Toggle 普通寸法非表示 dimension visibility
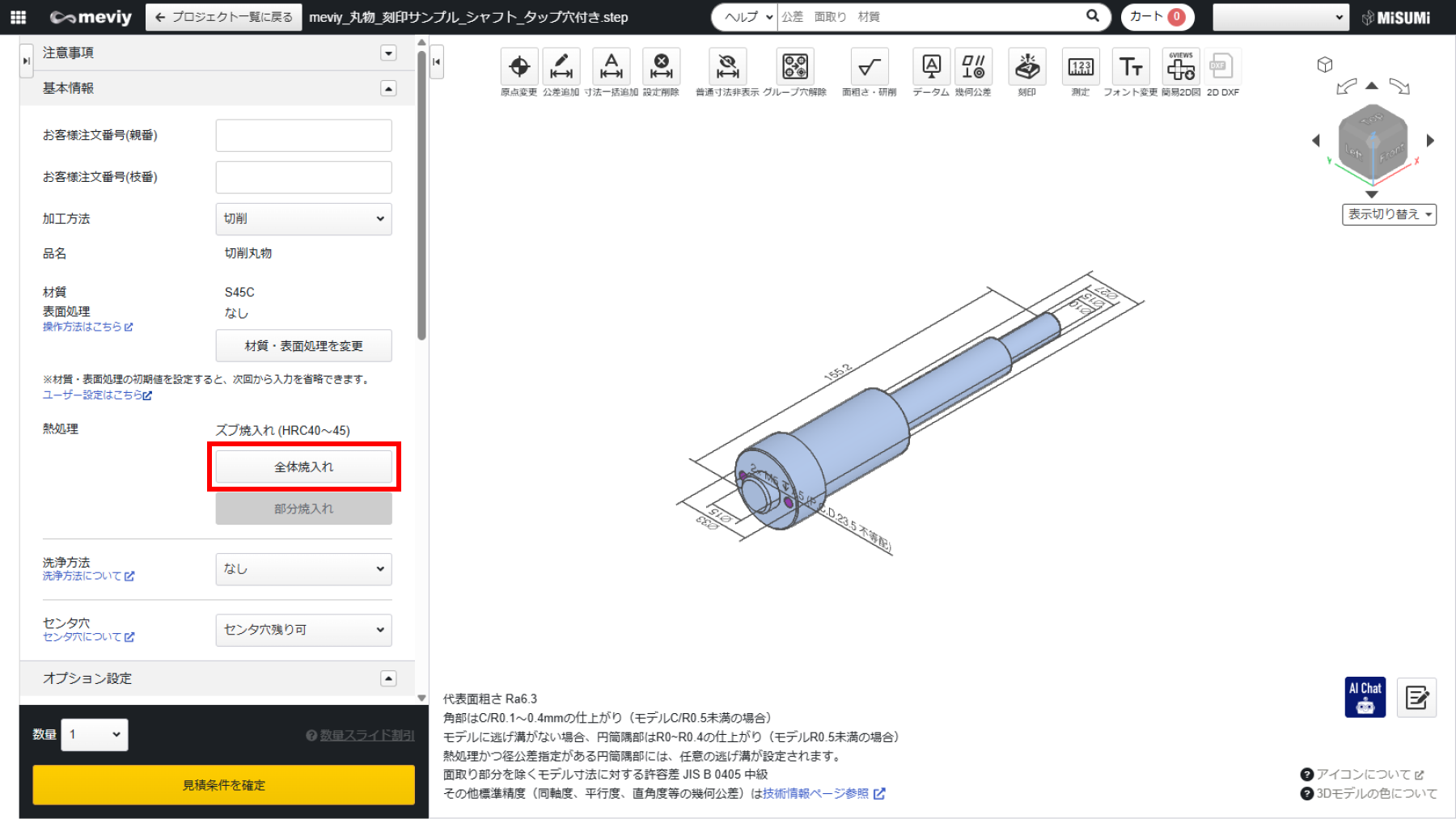 (x=727, y=67)
